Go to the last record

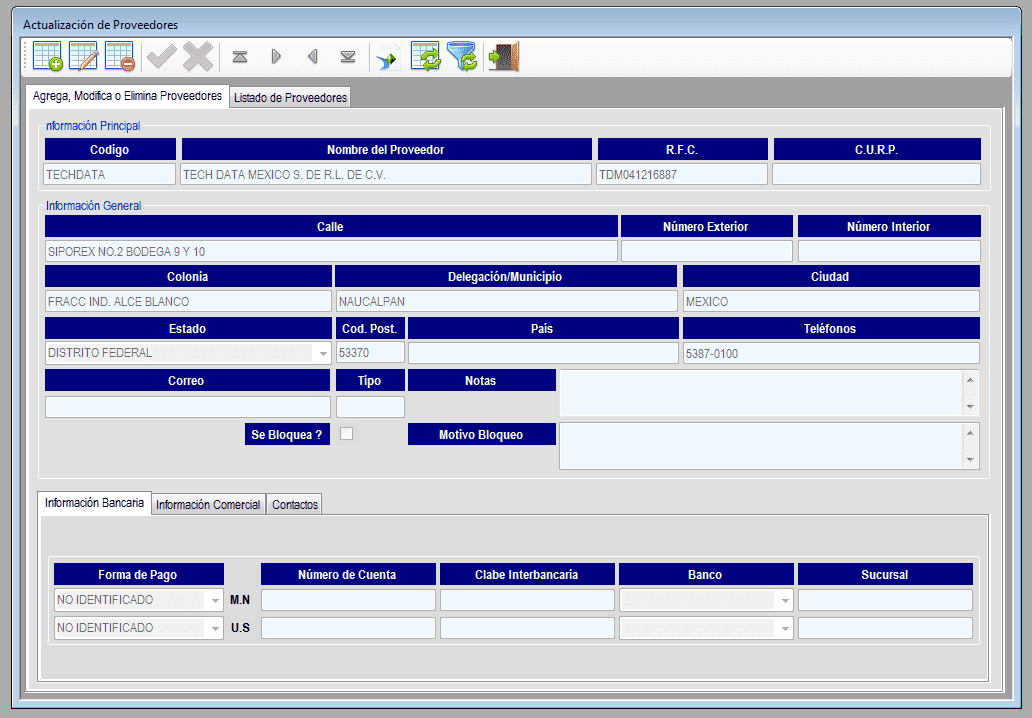tap(348, 57)
